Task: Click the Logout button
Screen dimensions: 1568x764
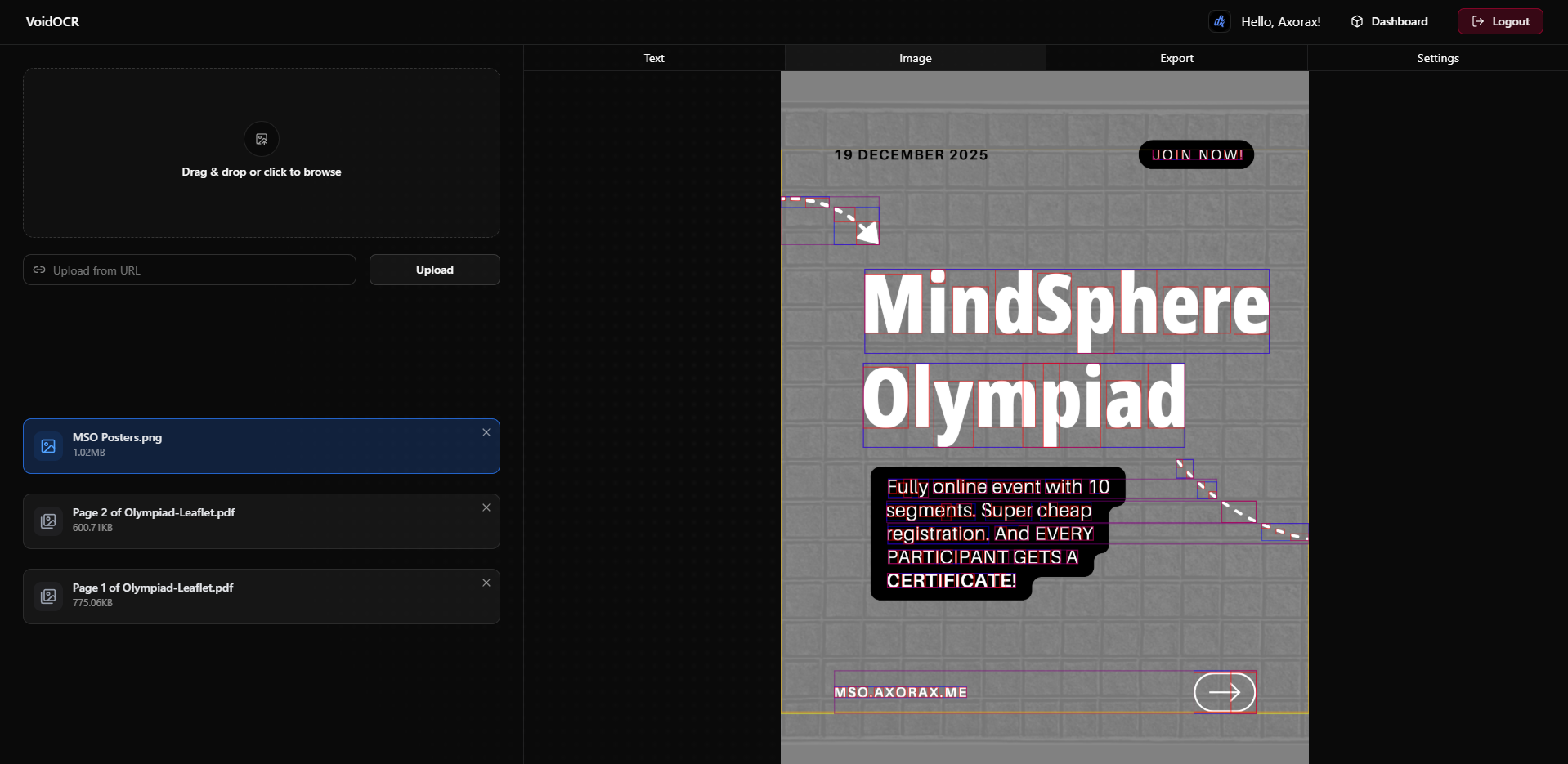Action: tap(1501, 20)
